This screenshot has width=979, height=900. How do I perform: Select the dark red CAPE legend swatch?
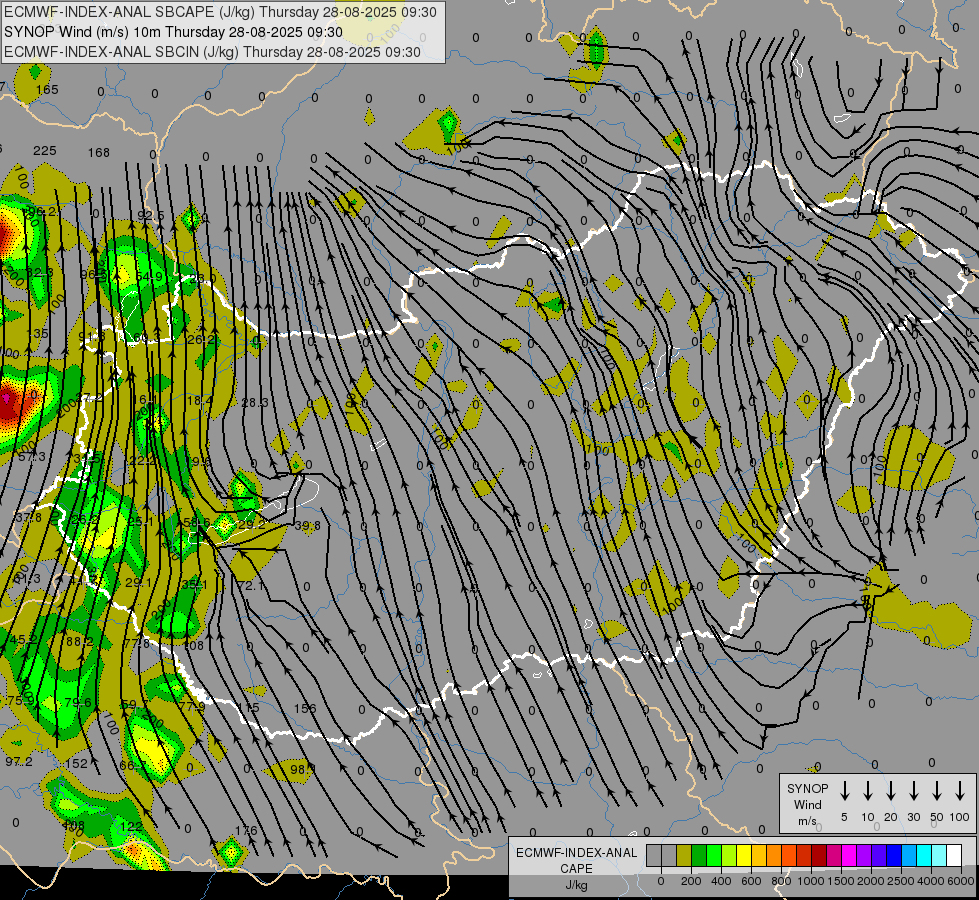(819, 855)
